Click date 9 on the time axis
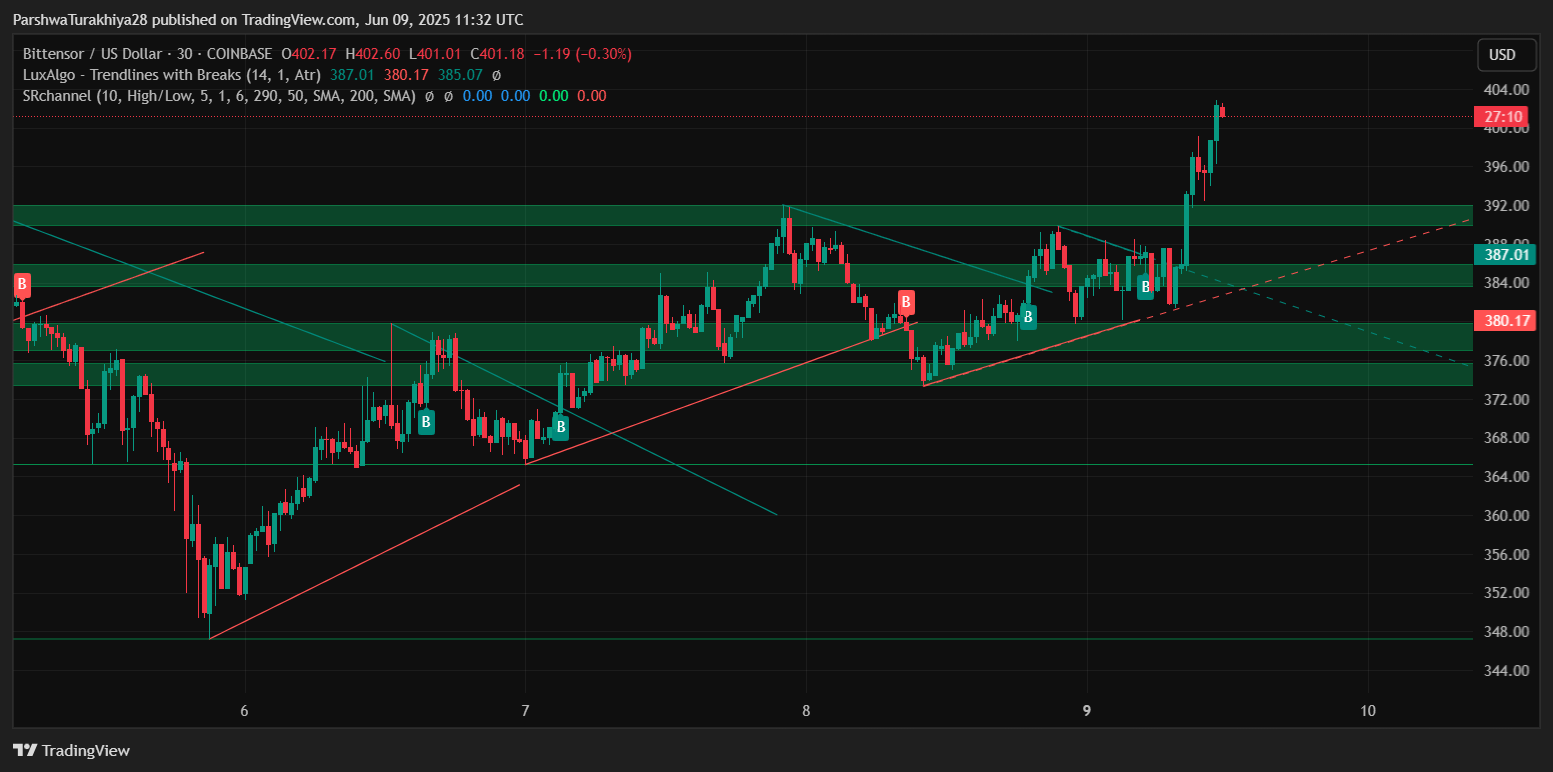This screenshot has width=1553, height=772. tap(1087, 711)
